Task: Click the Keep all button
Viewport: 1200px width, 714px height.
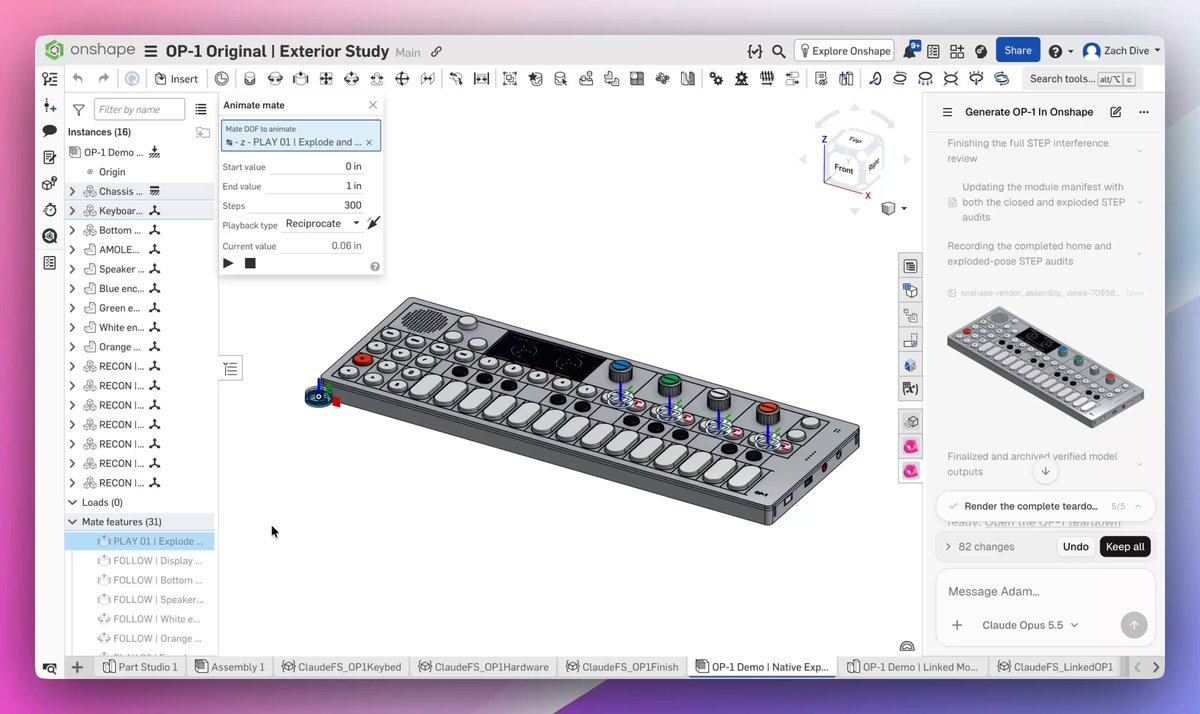Action: 1125,547
